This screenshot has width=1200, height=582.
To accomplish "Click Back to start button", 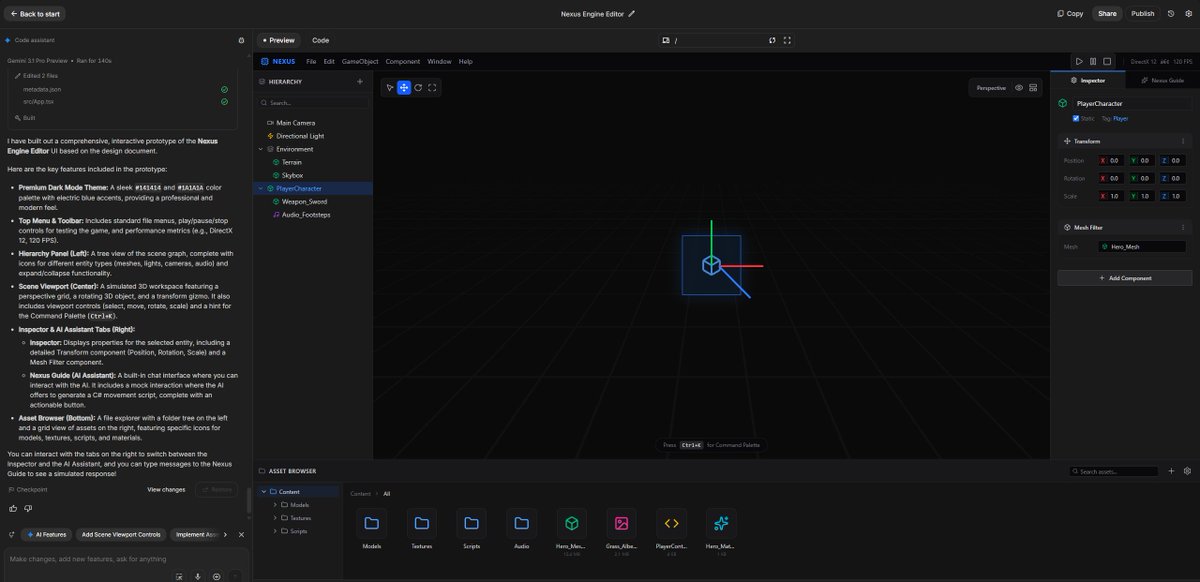I will coord(35,14).
